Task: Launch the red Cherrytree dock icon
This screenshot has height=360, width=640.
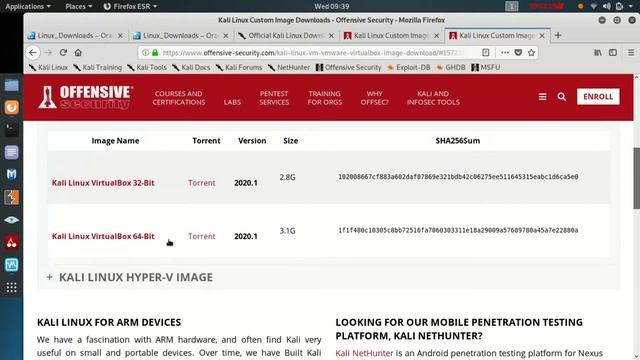Action: pyautogui.click(x=11, y=242)
